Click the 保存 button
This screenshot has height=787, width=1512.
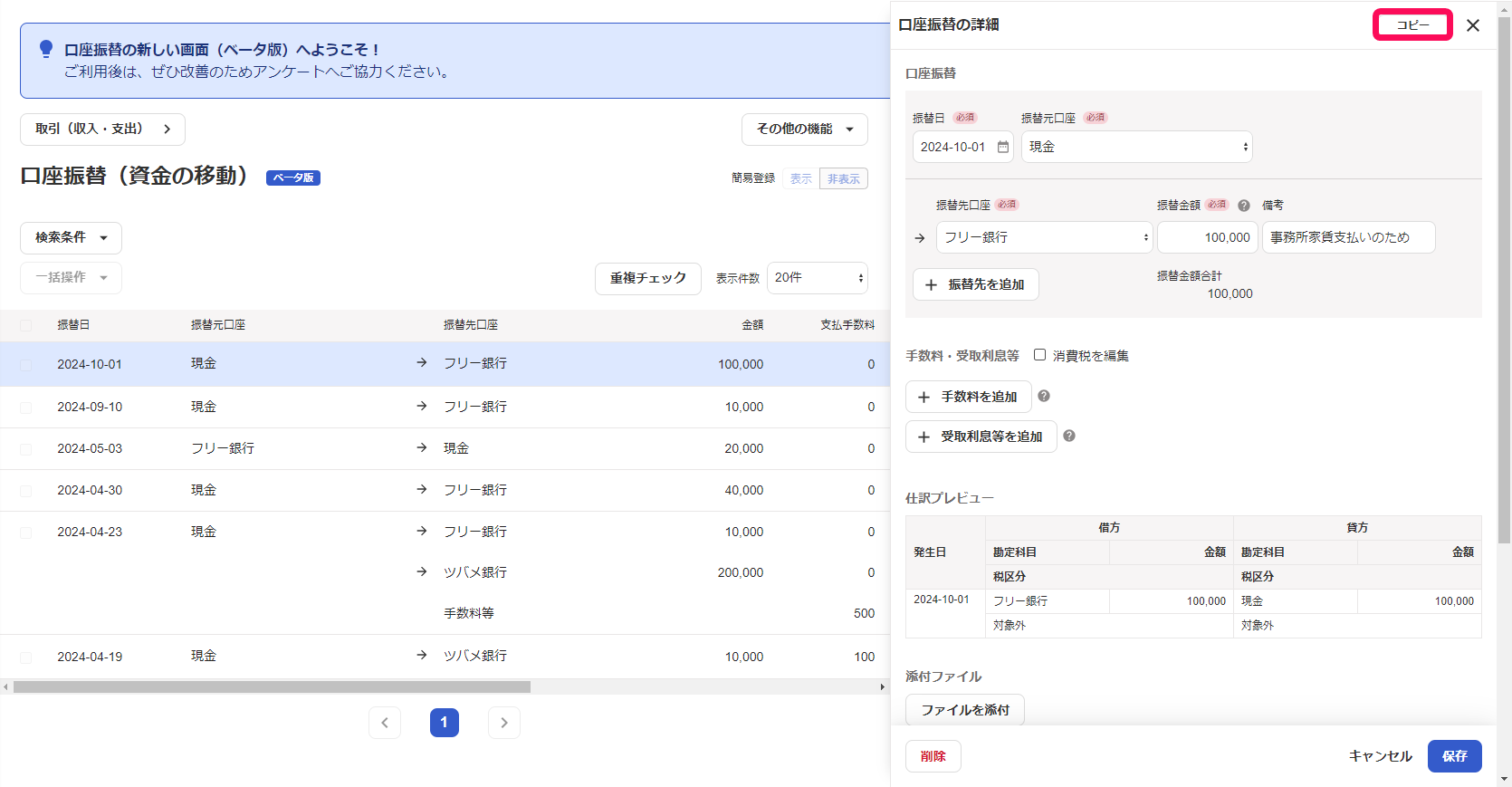click(x=1455, y=756)
